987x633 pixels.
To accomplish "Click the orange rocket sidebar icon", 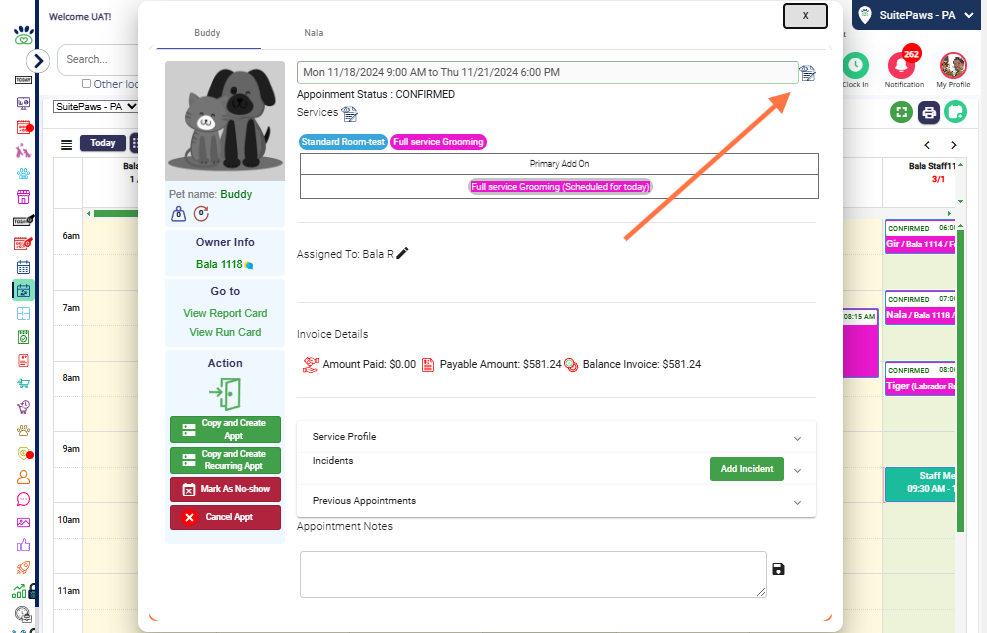I will (23, 568).
